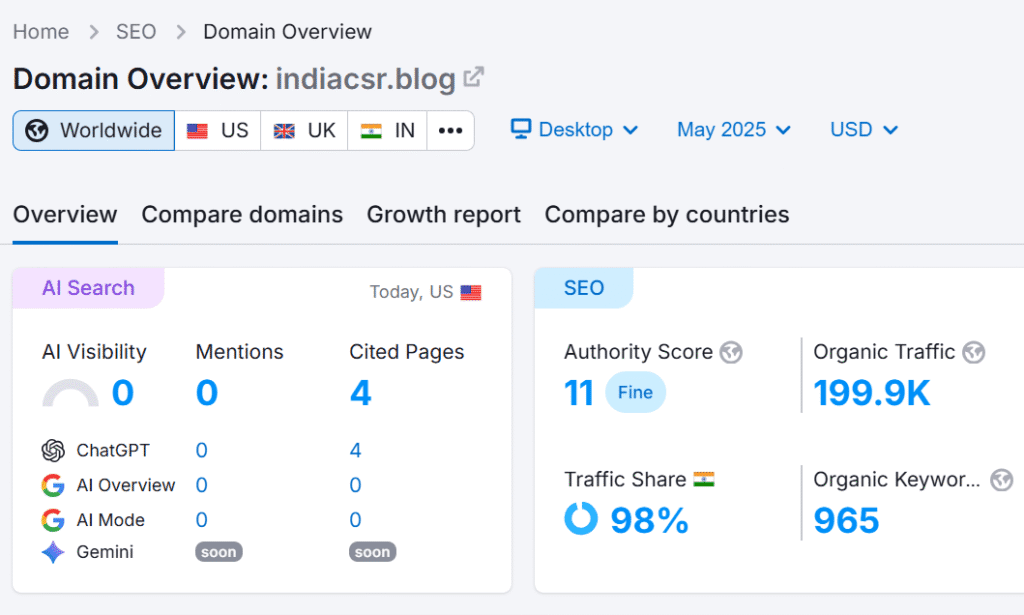Open the USD currency dropdown

pyautogui.click(x=862, y=129)
